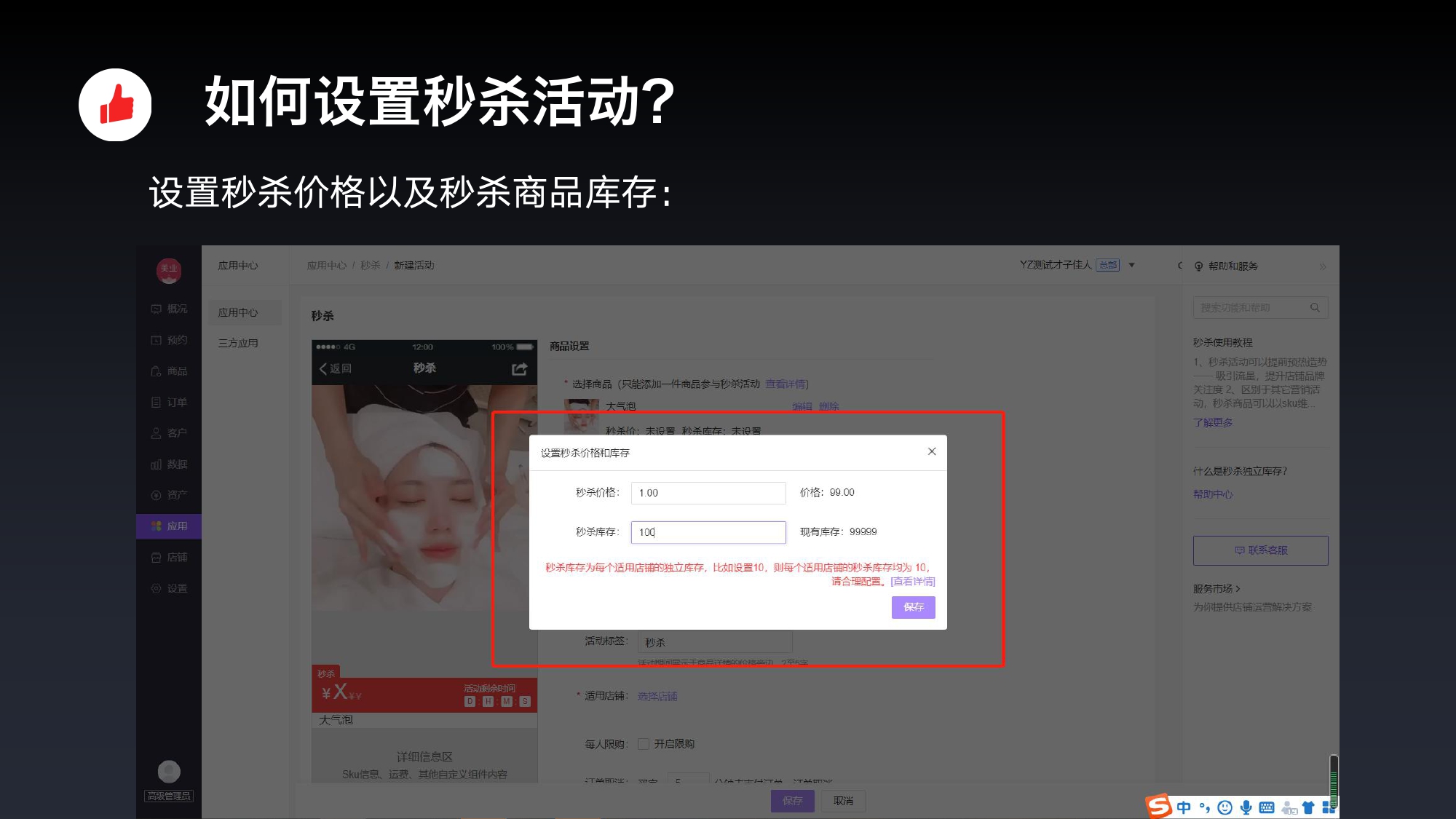Open 查看详情 link in the red stock warning

pos(913,581)
